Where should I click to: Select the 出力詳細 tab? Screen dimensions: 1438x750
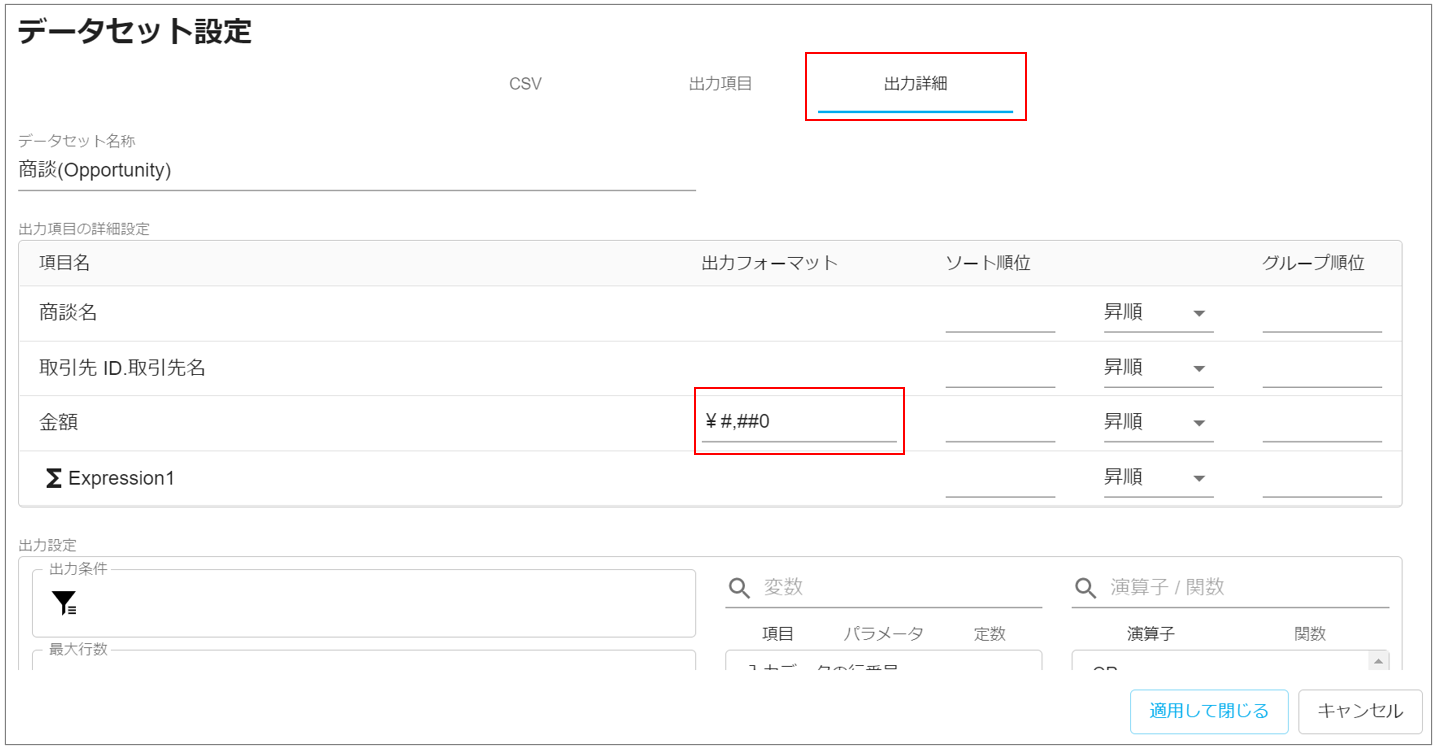(915, 84)
